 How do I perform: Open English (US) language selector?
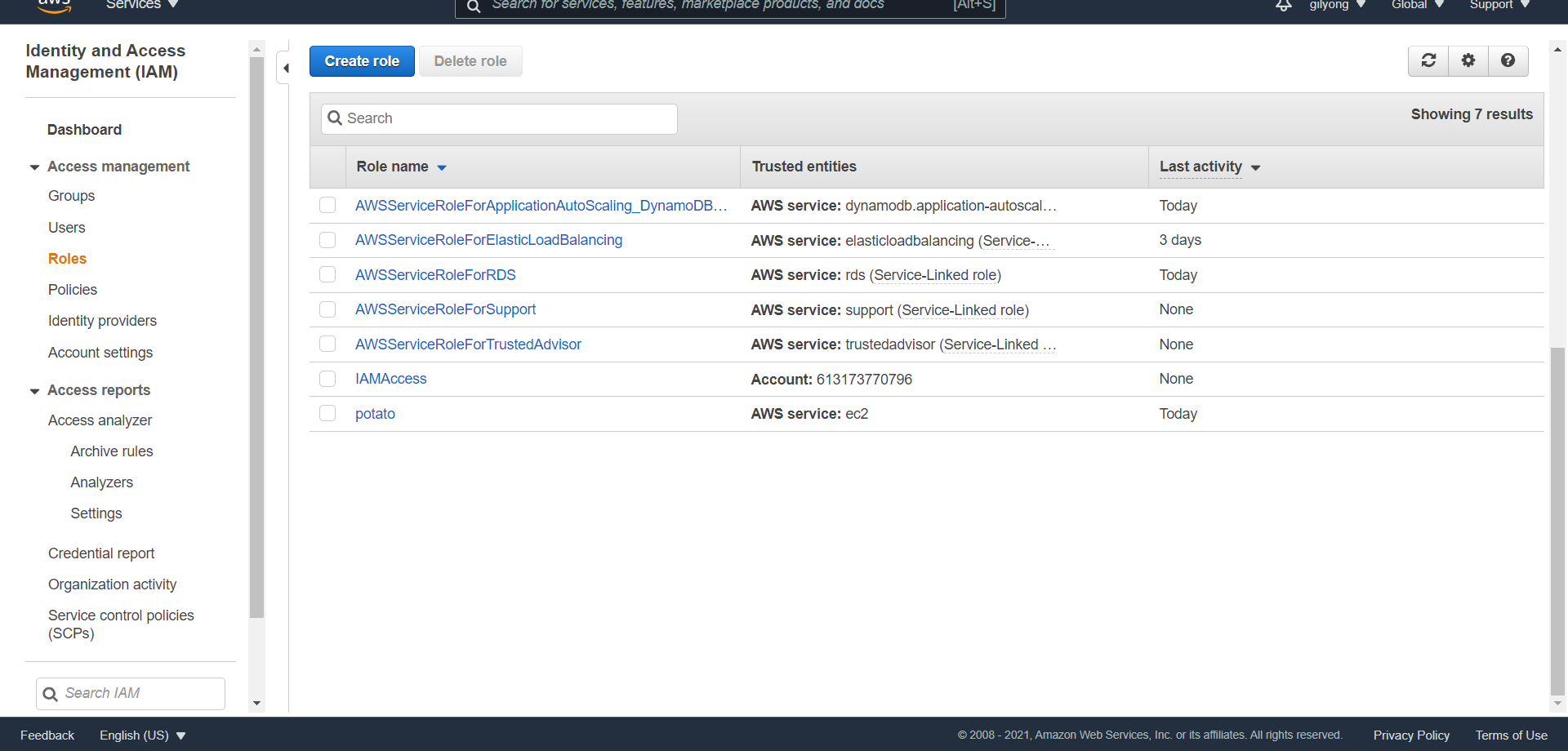pyautogui.click(x=143, y=735)
